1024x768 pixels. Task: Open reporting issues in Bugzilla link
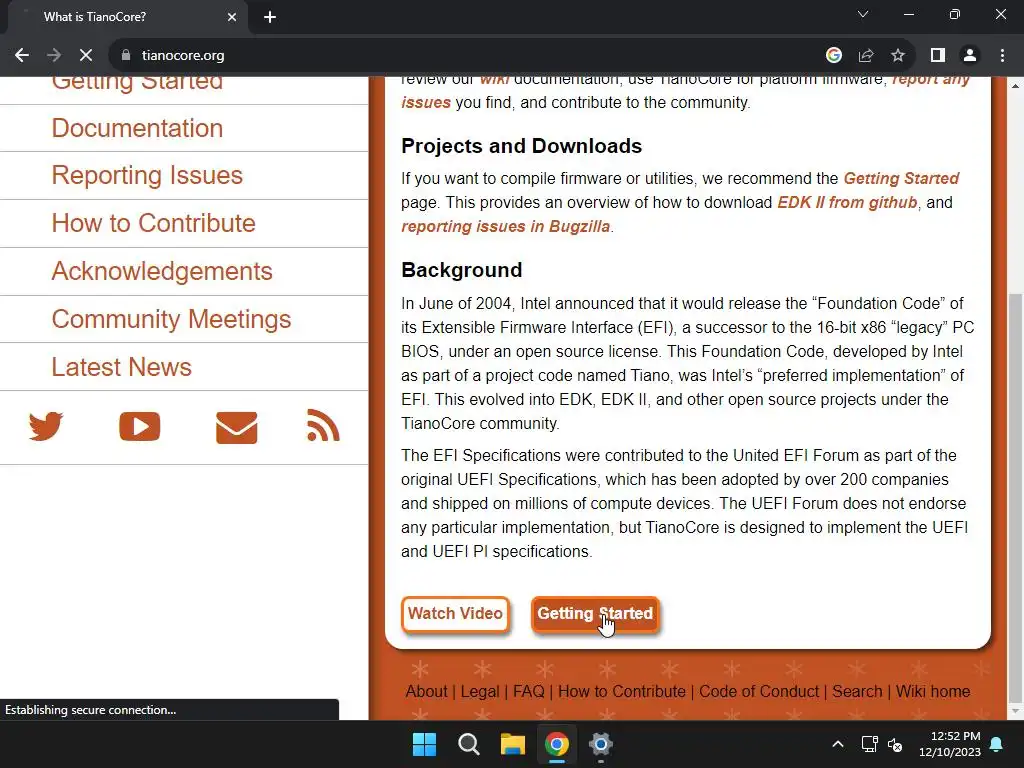[x=505, y=227]
